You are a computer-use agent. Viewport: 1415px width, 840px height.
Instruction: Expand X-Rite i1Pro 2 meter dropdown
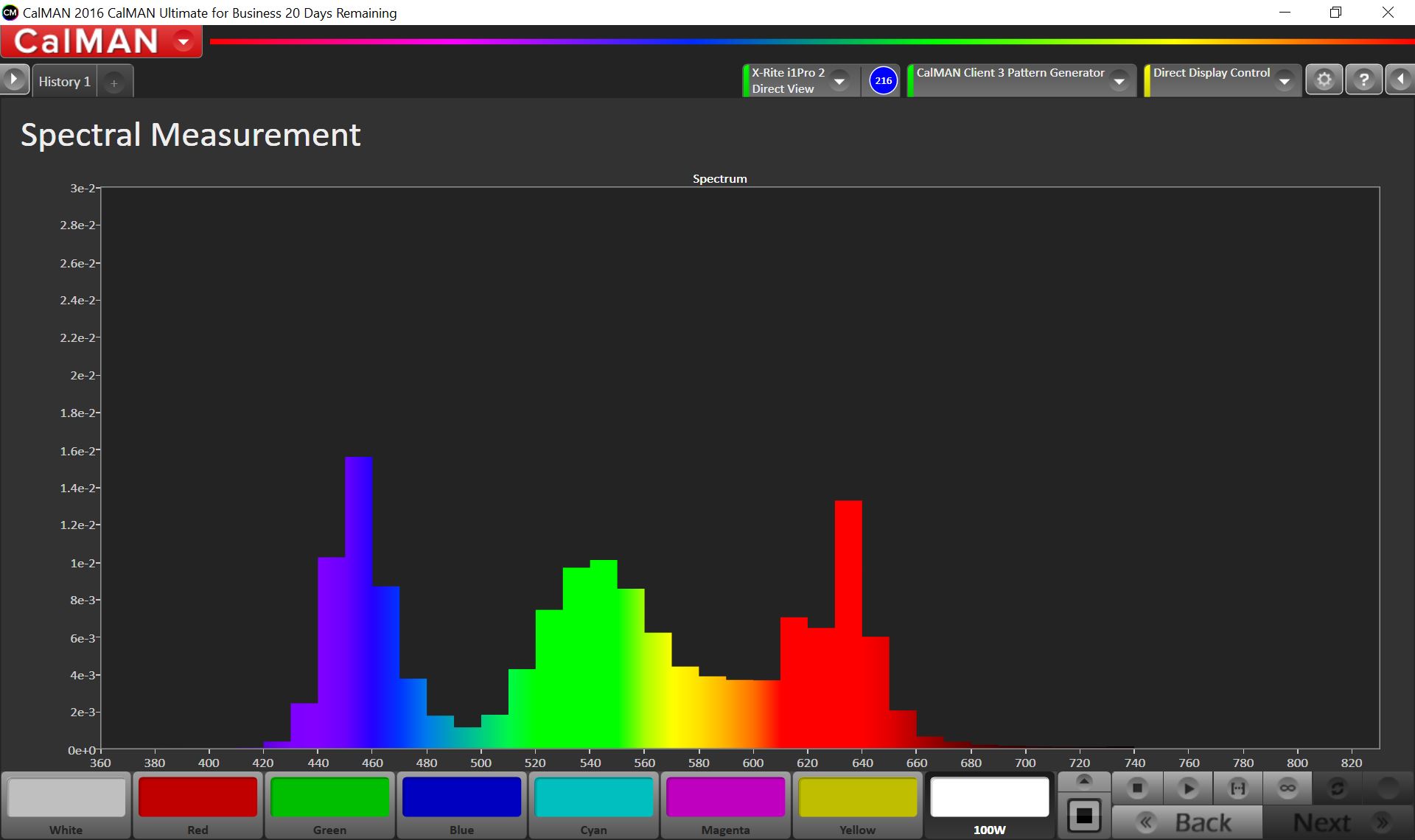[x=839, y=81]
